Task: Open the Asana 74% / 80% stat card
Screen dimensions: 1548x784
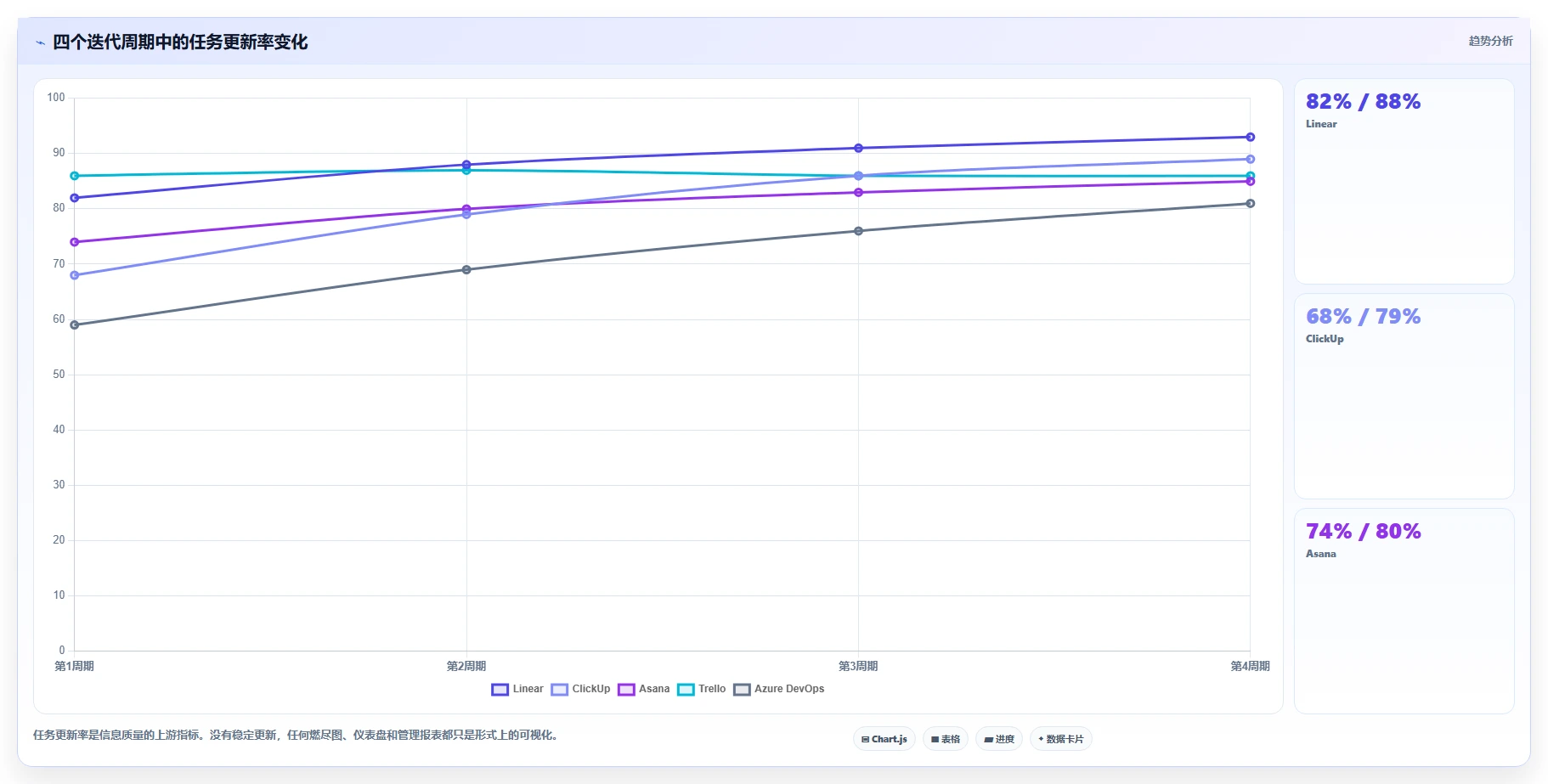Action: 1404,612
